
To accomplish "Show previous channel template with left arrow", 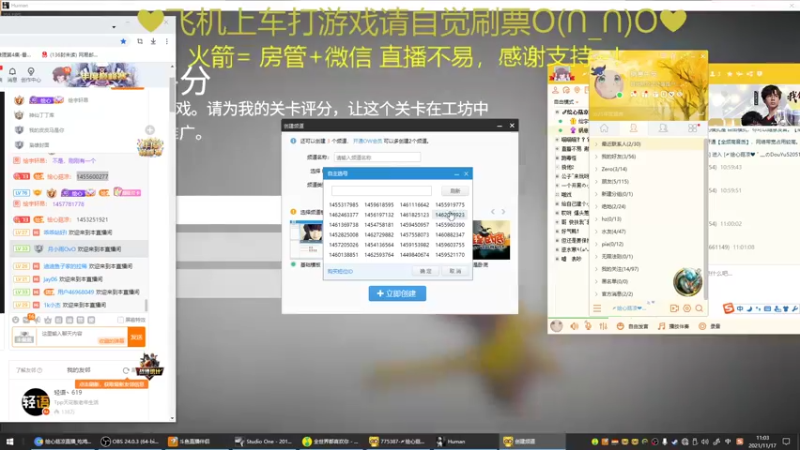I will [493, 211].
